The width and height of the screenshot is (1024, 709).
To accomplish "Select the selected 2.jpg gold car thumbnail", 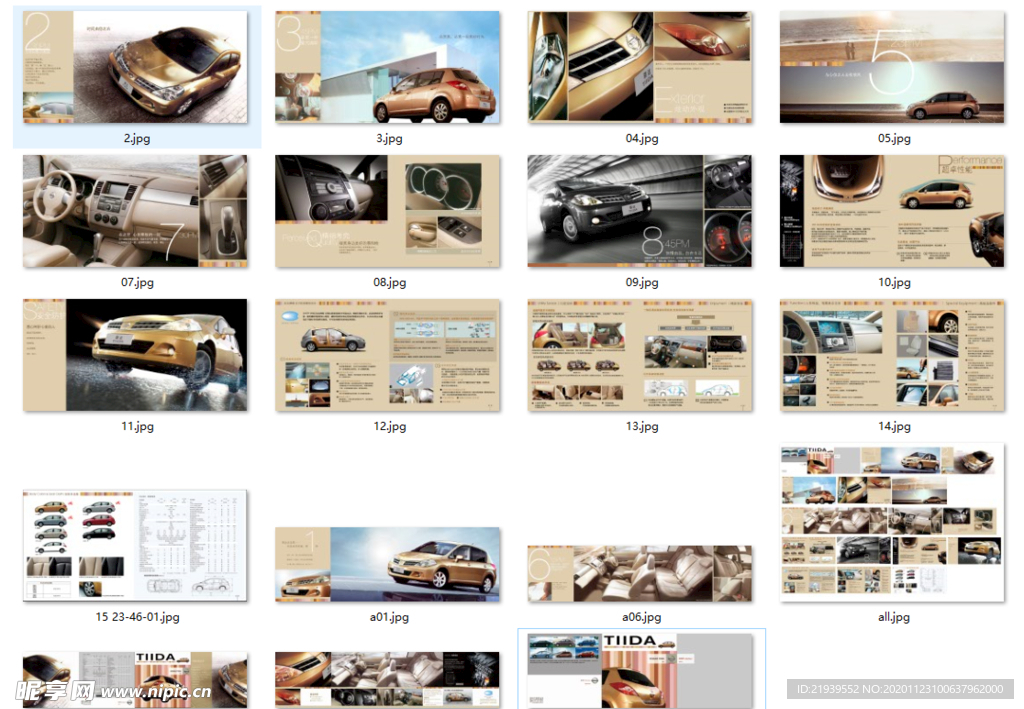I will [x=135, y=67].
